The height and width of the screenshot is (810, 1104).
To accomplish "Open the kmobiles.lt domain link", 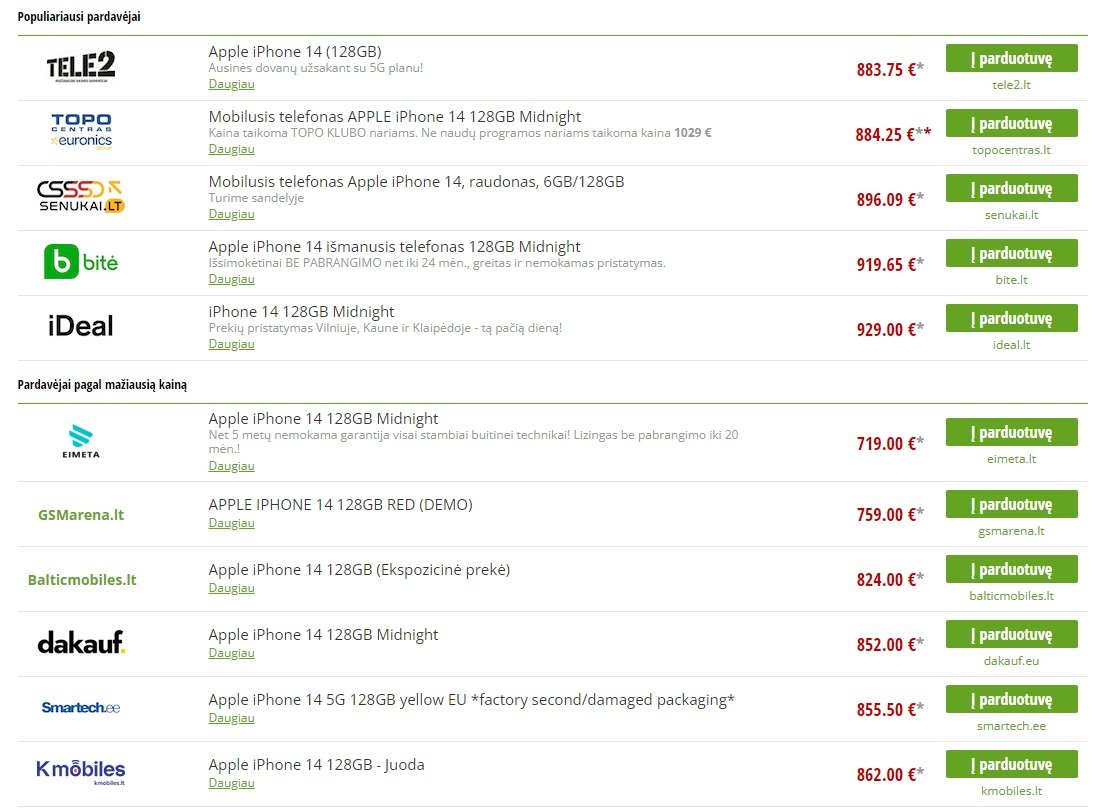I will click(1011, 790).
